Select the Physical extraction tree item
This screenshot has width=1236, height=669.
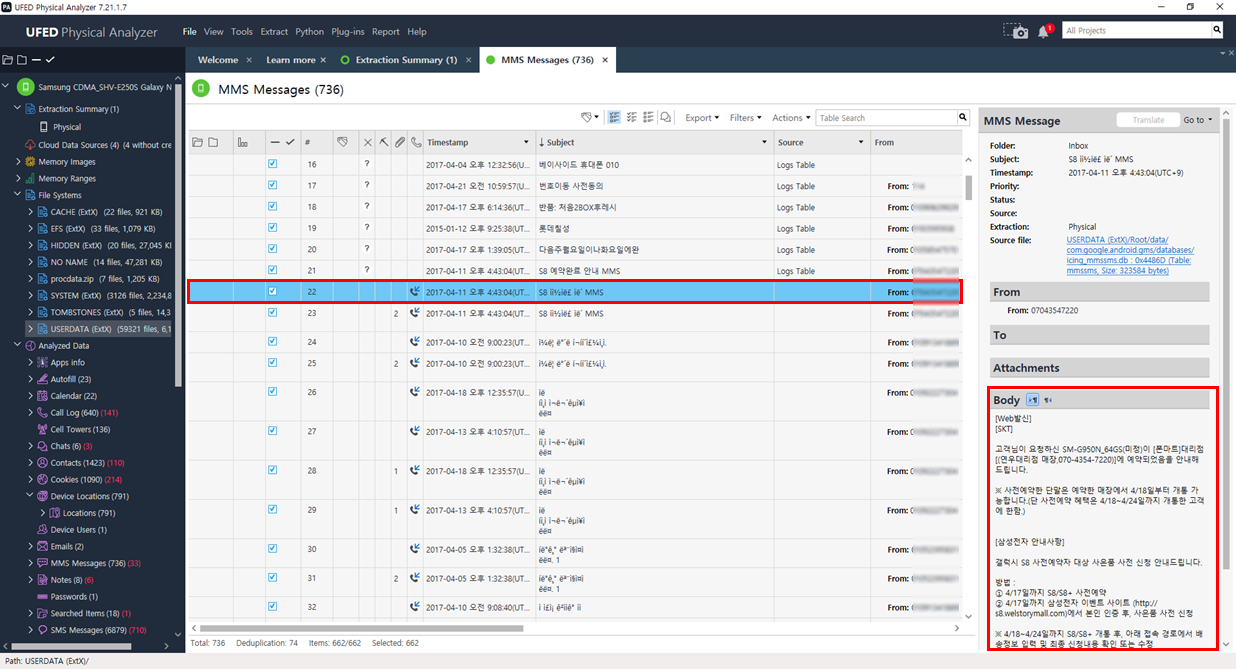pos(67,128)
